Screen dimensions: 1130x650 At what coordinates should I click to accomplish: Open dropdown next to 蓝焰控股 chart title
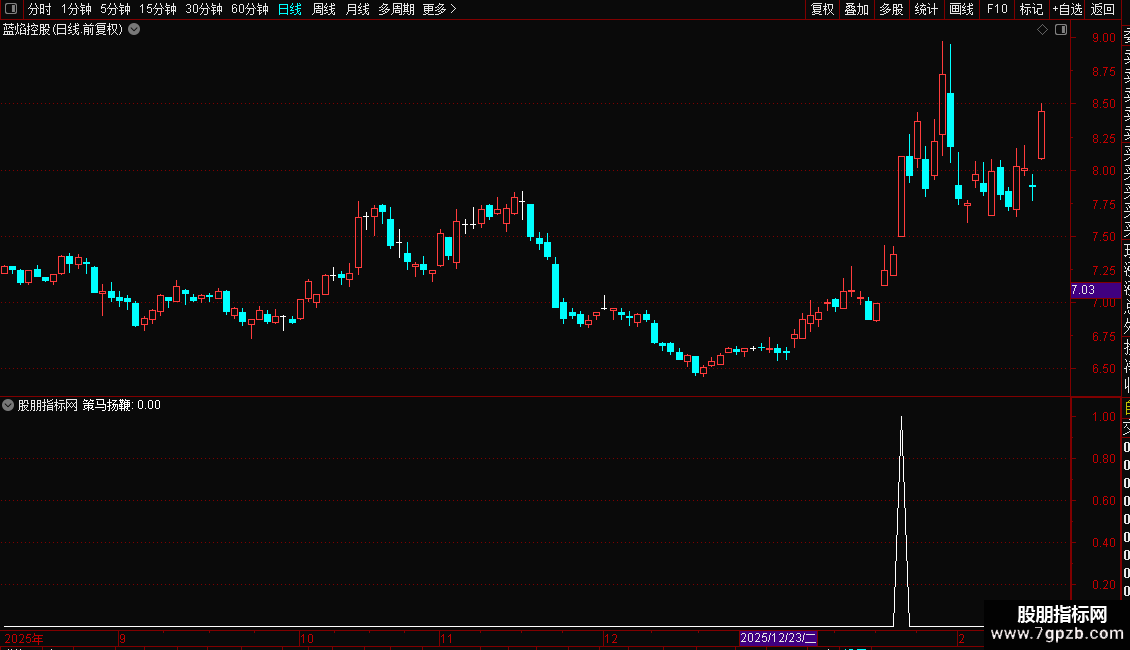[134, 30]
